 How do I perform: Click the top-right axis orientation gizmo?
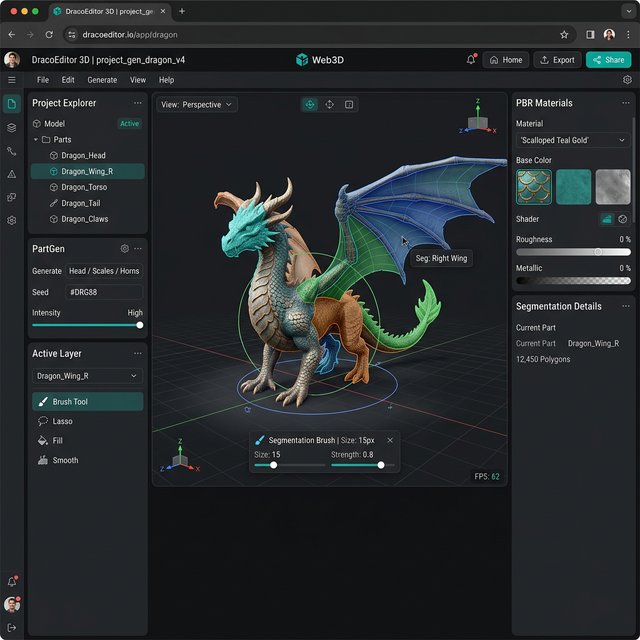coord(478,118)
